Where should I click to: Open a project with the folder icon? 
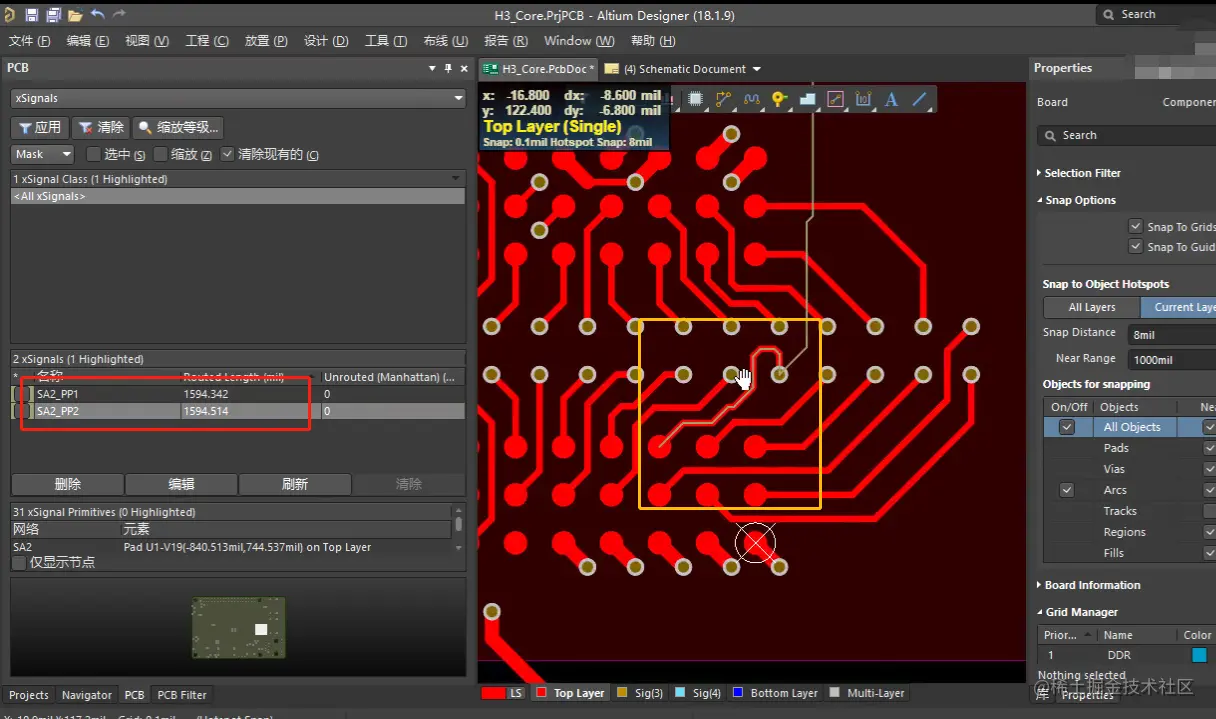75,15
